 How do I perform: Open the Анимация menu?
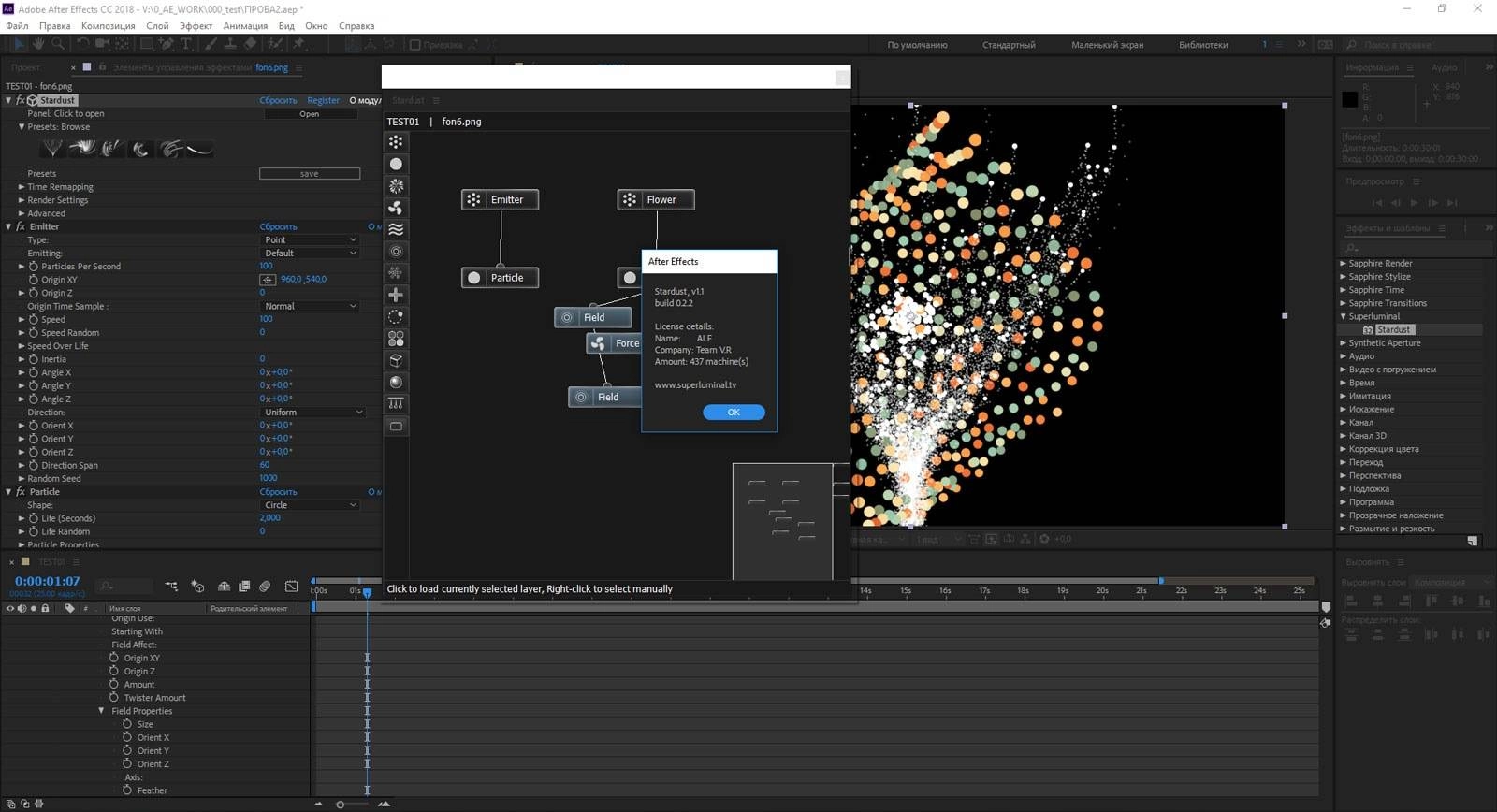(x=246, y=26)
